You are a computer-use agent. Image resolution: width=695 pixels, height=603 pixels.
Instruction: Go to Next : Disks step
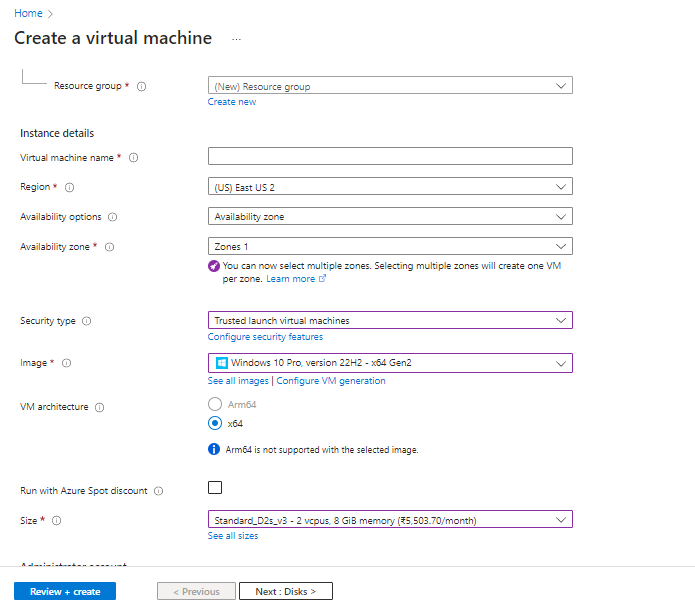286,591
